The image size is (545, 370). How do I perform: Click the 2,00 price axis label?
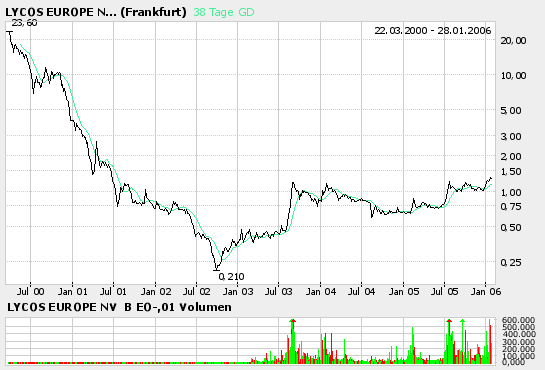[511, 156]
